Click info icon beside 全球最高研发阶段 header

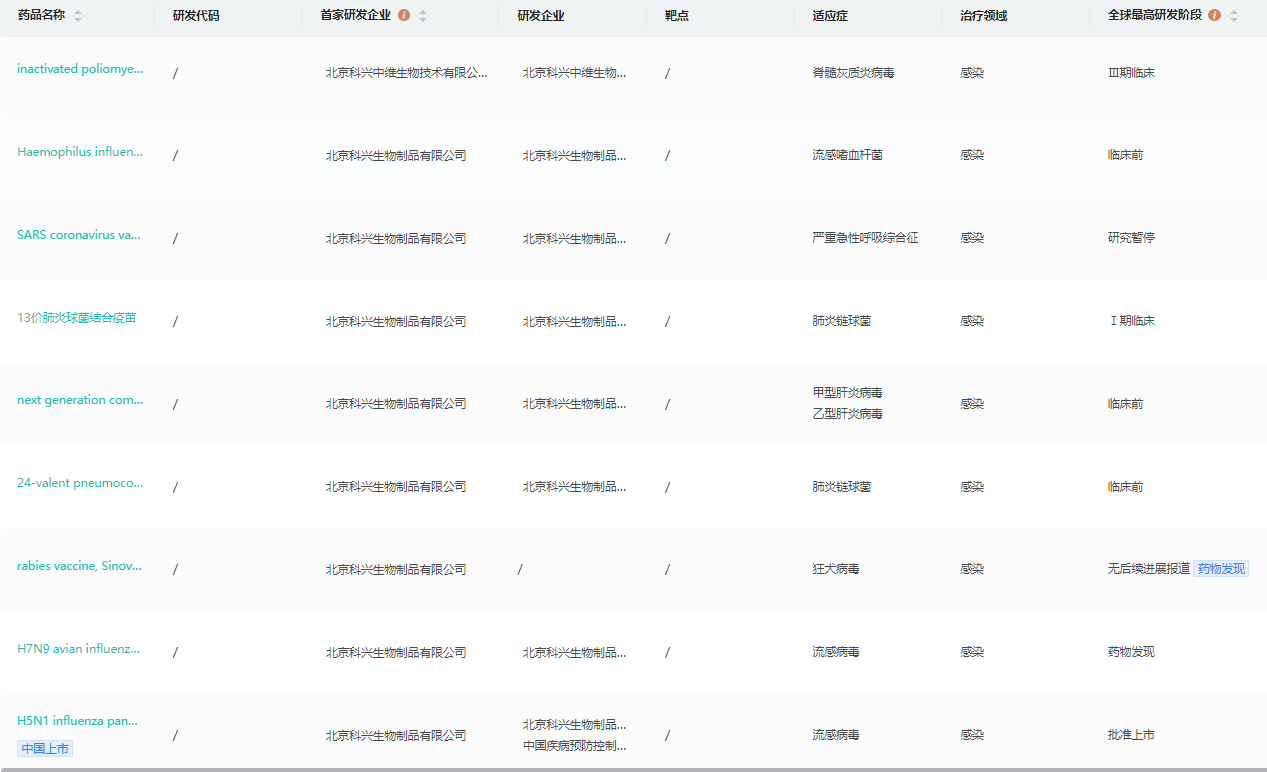click(1214, 15)
